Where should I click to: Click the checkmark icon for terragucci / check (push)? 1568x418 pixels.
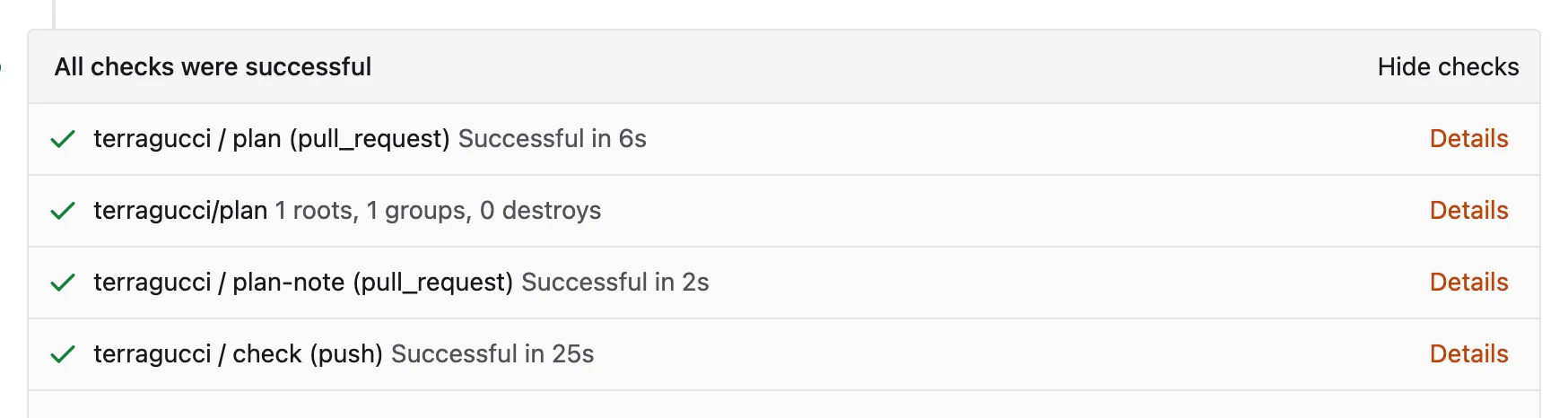[x=63, y=354]
